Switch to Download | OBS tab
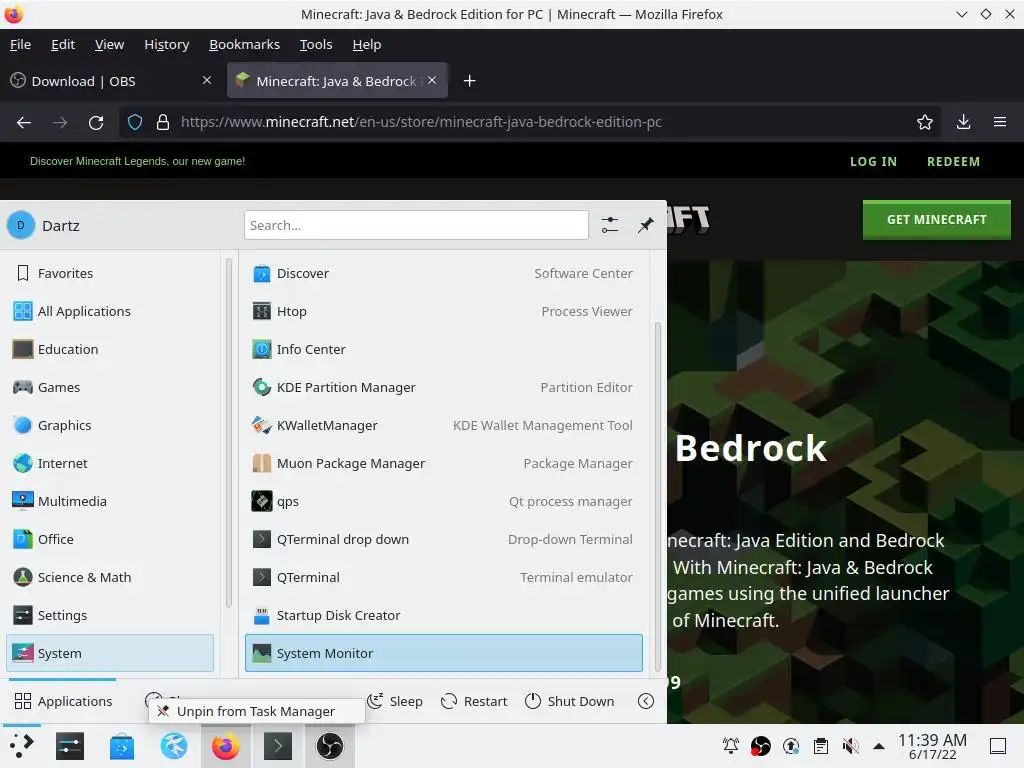 (111, 81)
